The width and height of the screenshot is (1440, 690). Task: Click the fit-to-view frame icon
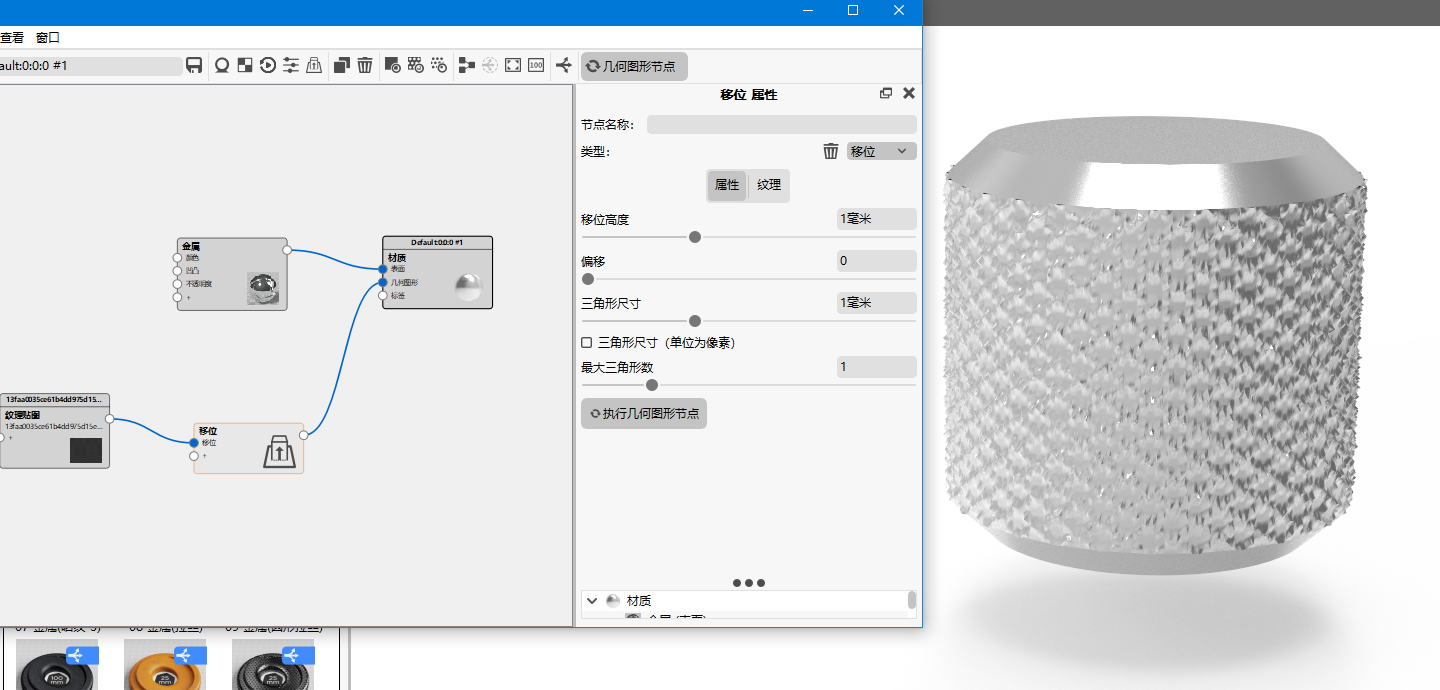513,65
